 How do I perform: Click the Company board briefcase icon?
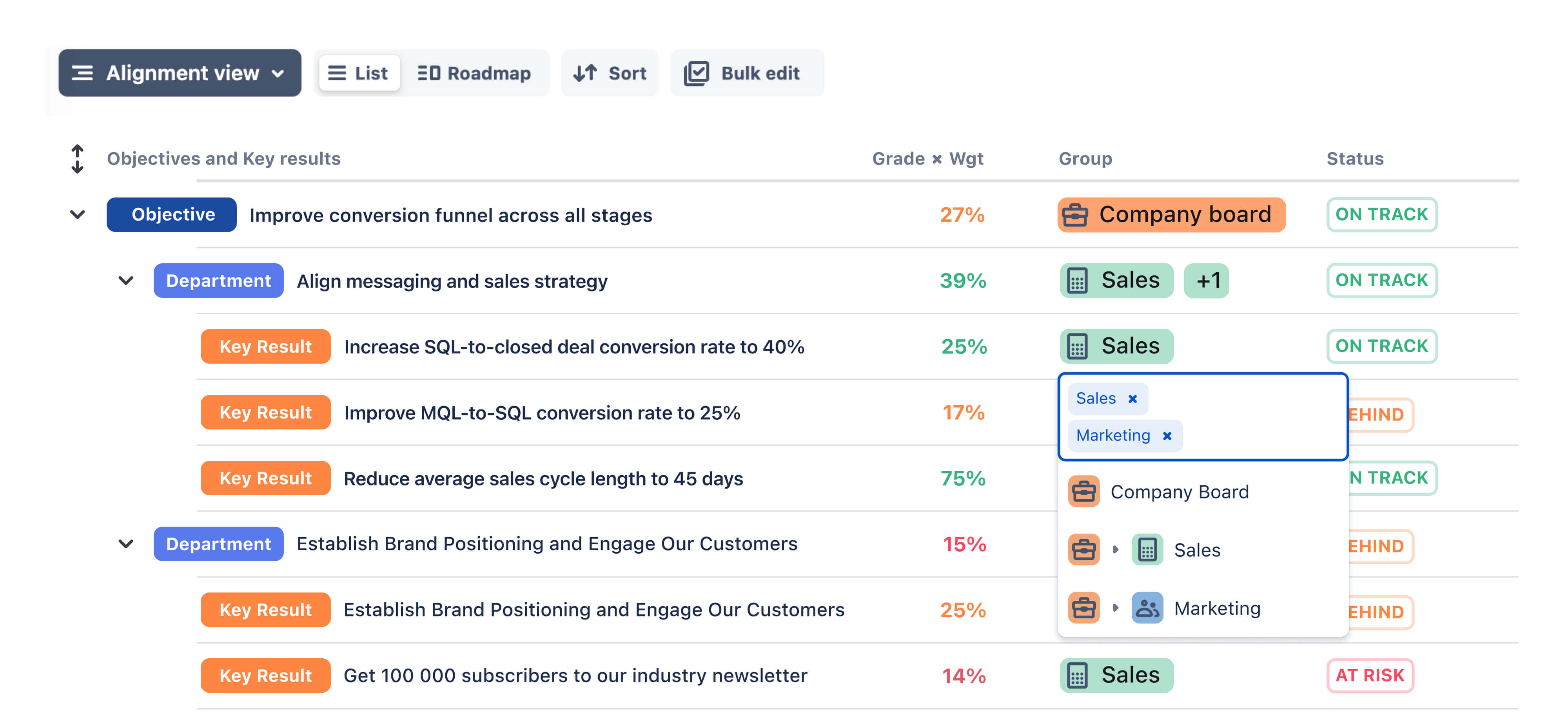[1075, 215]
